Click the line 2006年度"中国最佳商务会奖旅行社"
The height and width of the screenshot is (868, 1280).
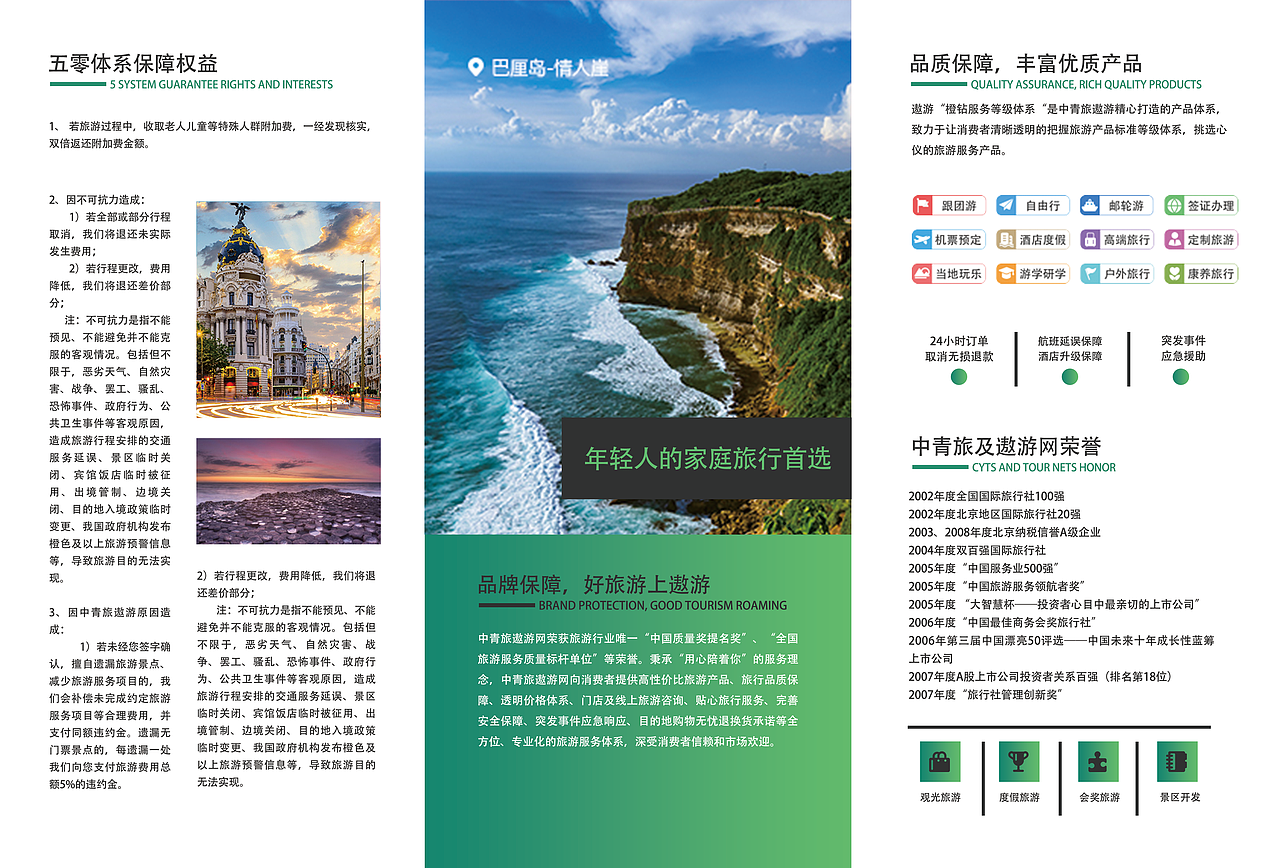point(1003,622)
